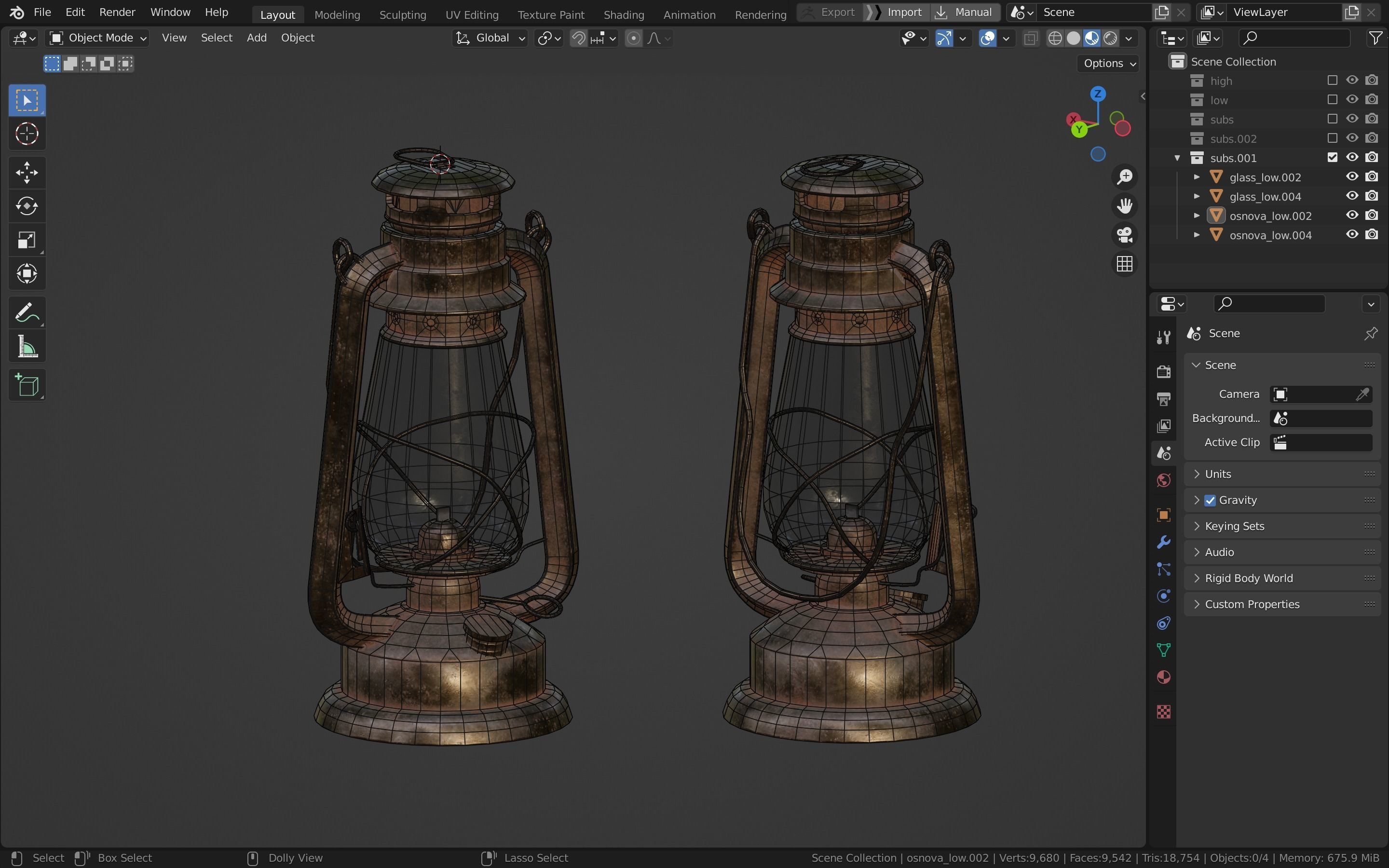Pick the Annotate tool
Viewport: 1389px width, 868px height.
(27, 313)
